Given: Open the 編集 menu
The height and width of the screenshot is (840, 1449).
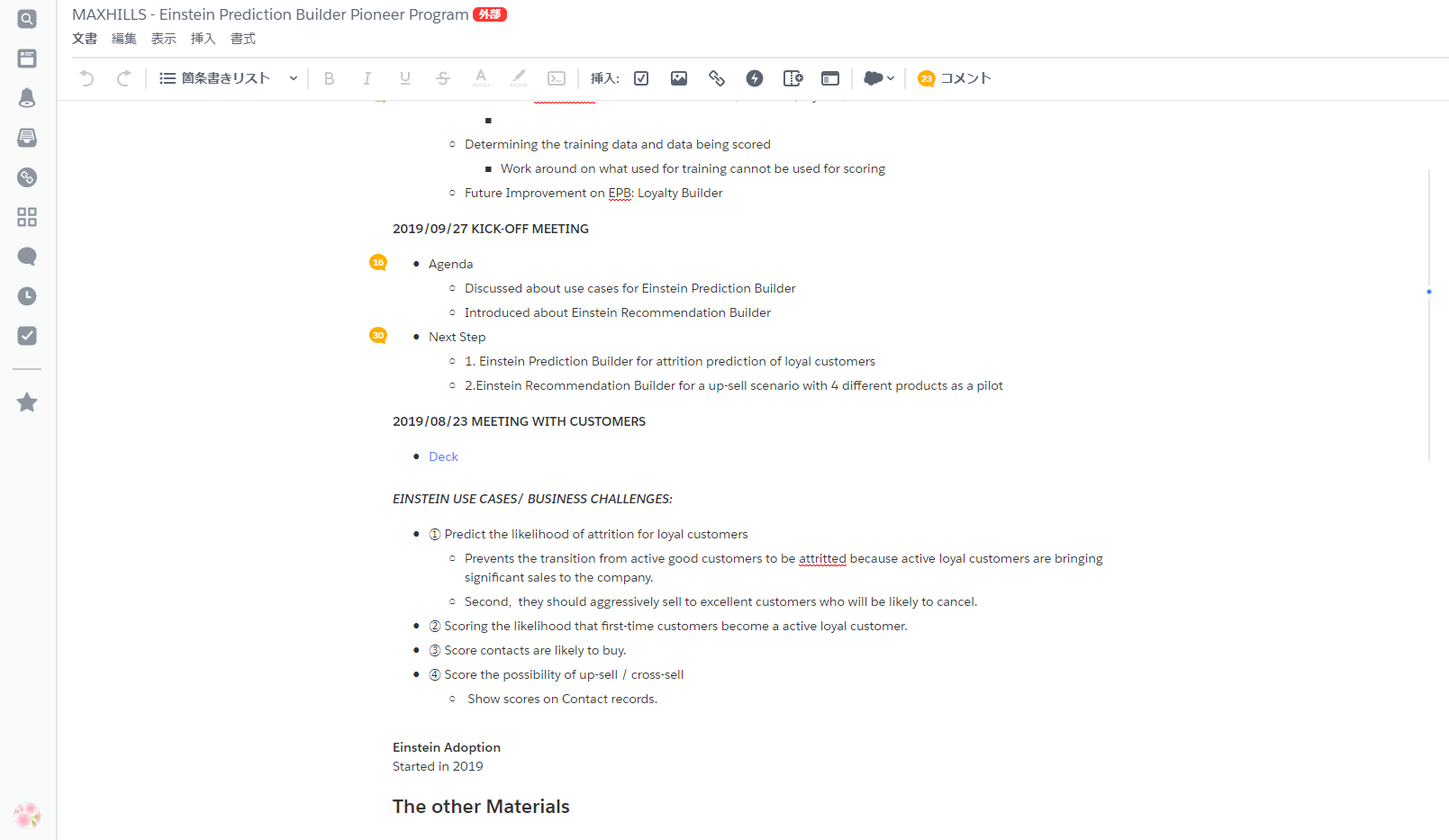Looking at the screenshot, I should coord(124,39).
